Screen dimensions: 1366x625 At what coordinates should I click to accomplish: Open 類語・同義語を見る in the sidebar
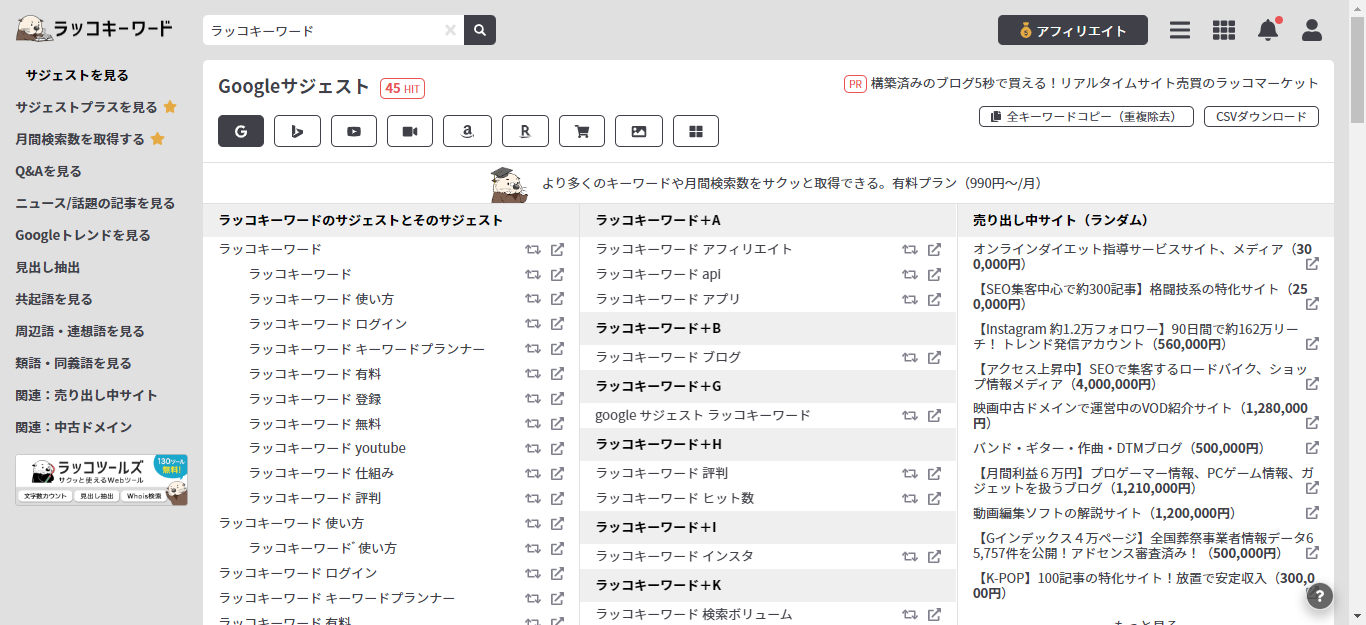73,363
